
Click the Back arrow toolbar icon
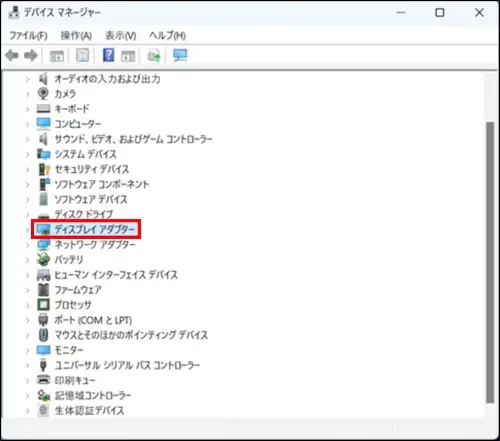pyautogui.click(x=12, y=55)
